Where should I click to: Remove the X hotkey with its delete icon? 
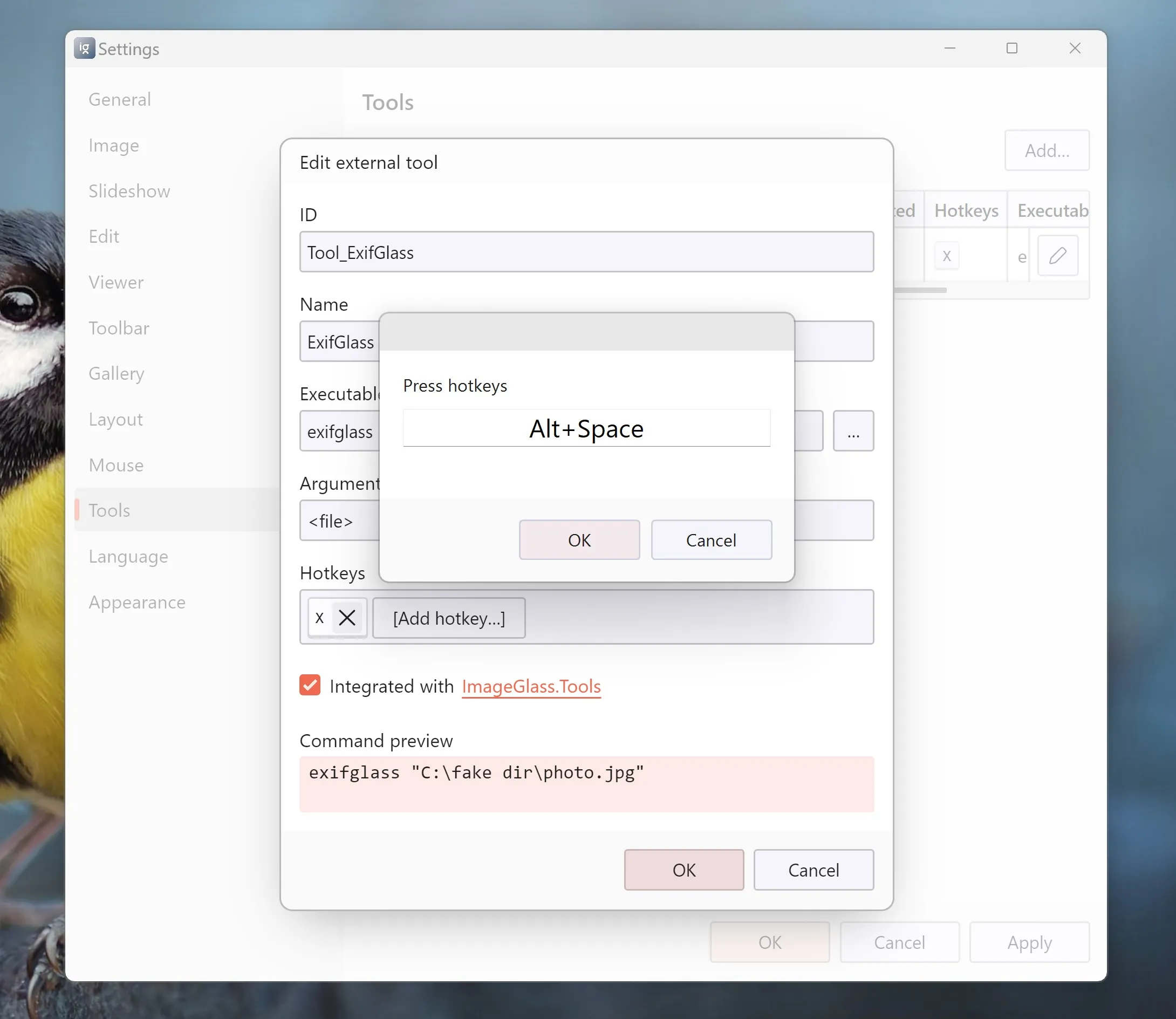[347, 618]
